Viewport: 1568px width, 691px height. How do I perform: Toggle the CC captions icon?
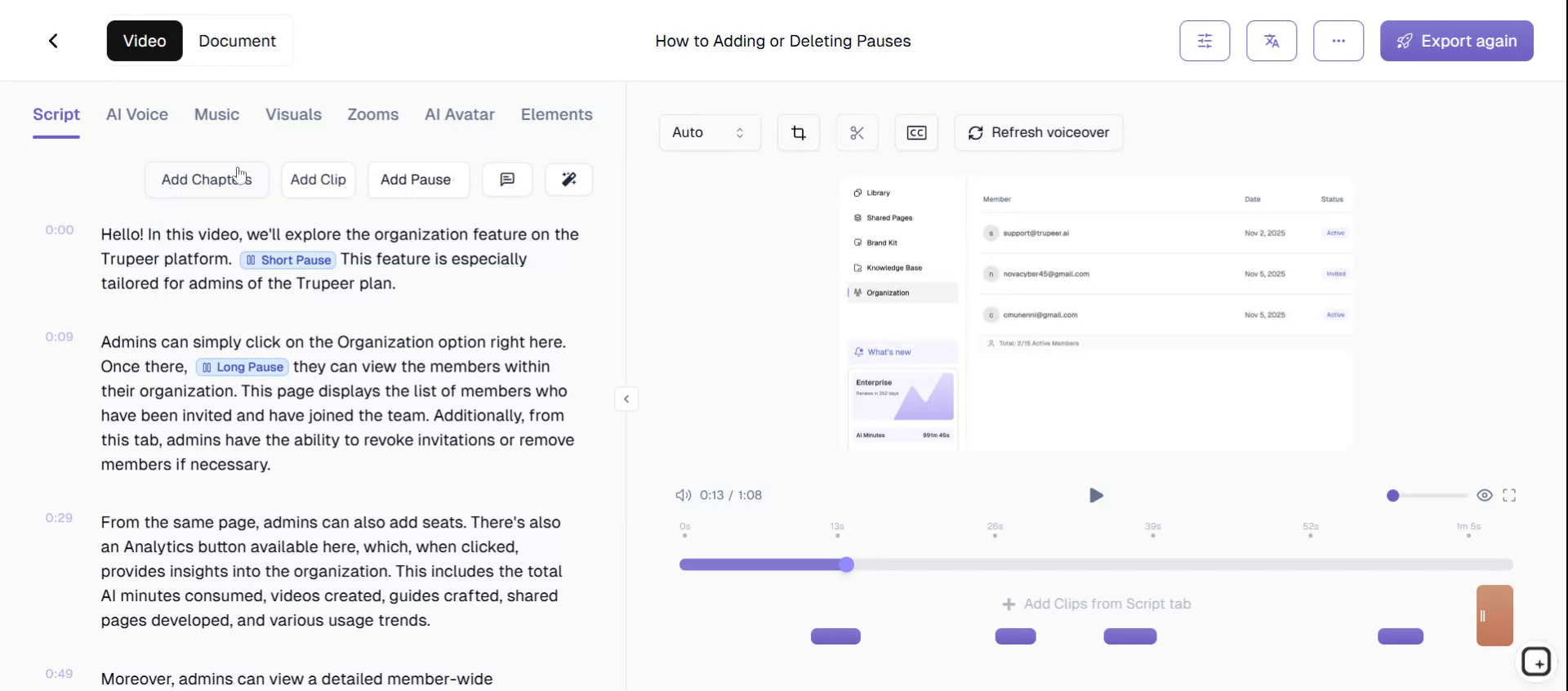916,132
